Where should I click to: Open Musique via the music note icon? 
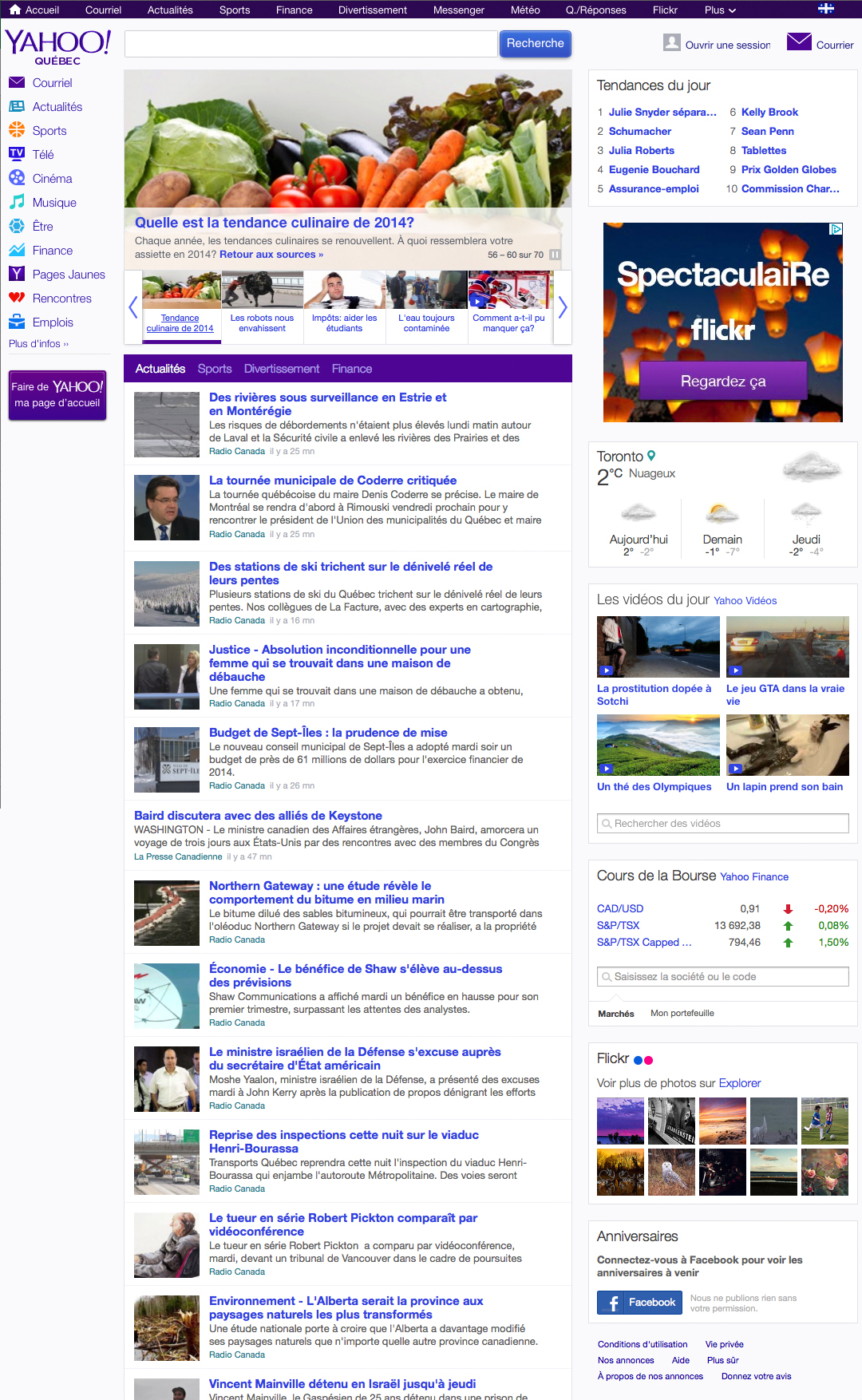16,203
